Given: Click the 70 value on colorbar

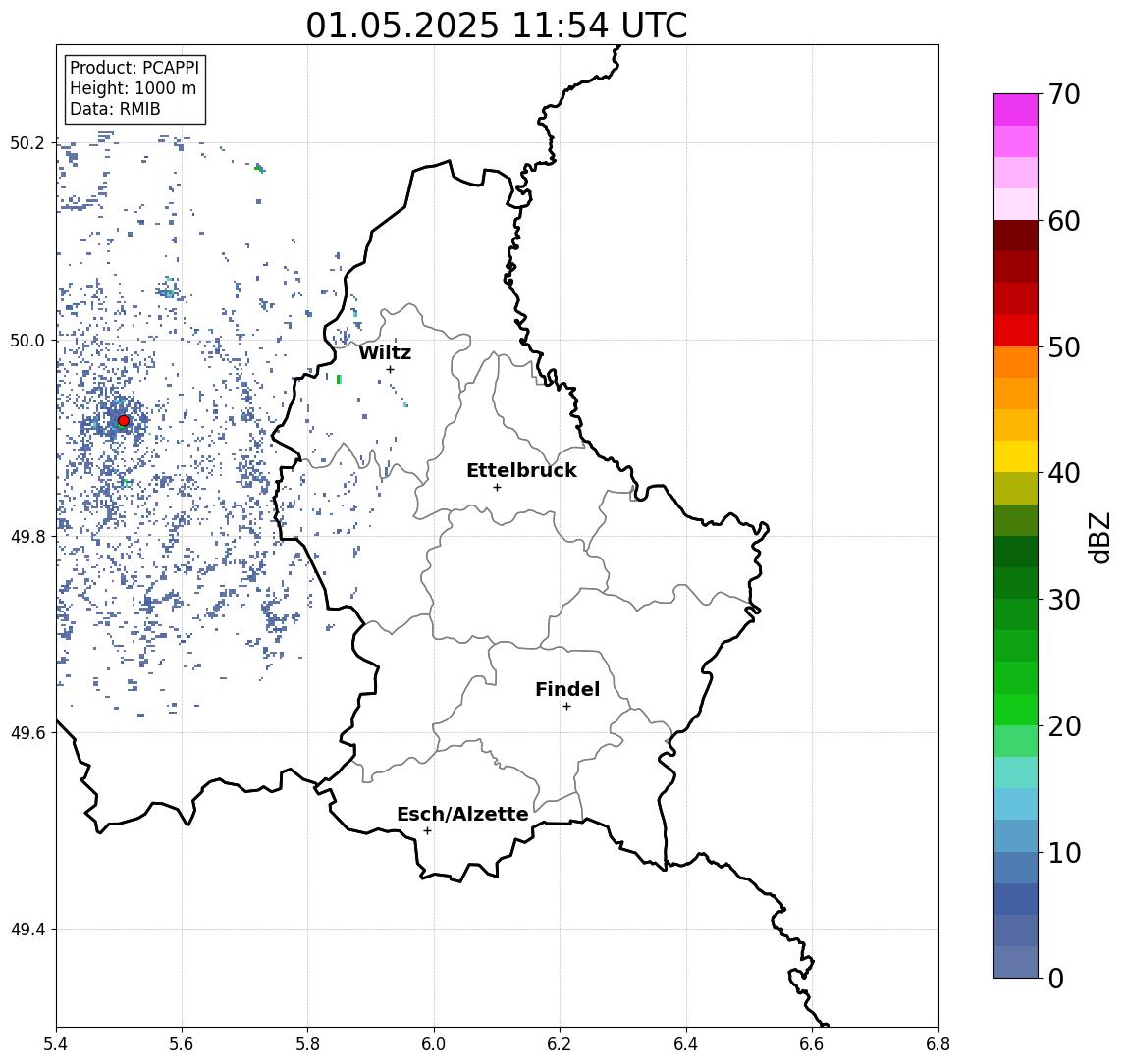Looking at the screenshot, I should pos(1063,94).
